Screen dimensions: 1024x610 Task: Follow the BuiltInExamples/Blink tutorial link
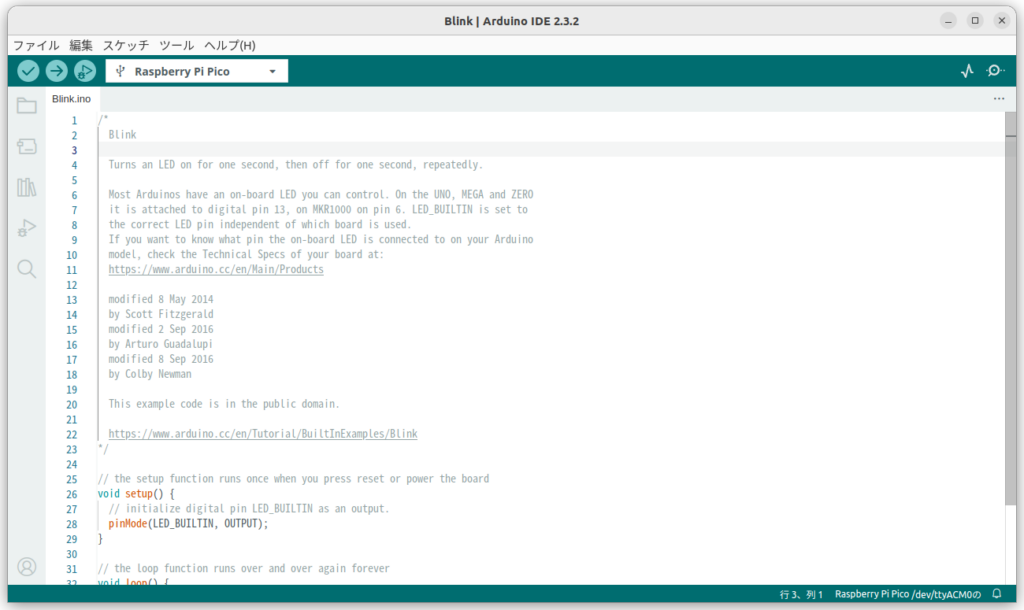[263, 434]
